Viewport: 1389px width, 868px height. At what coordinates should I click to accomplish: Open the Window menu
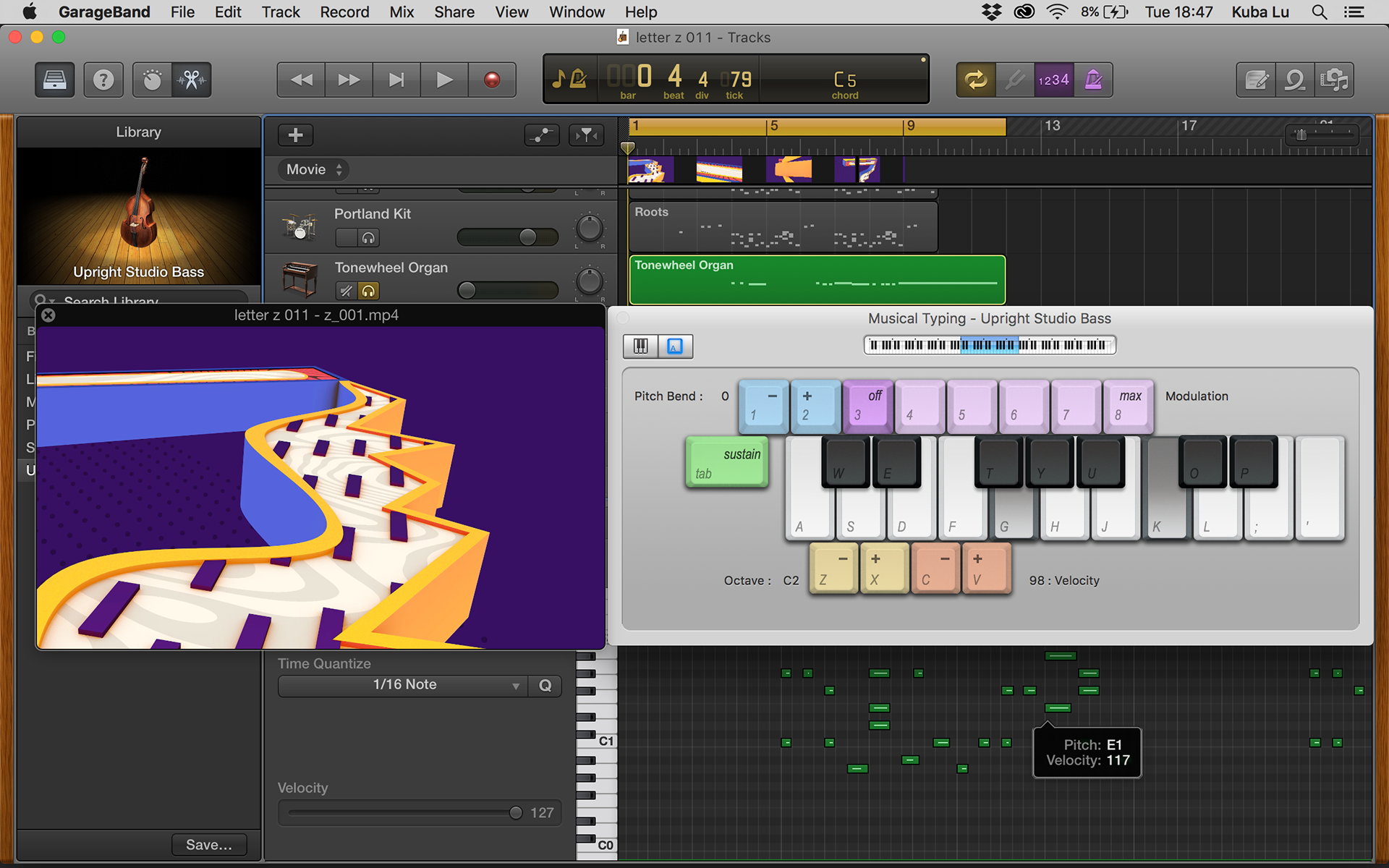pos(577,12)
